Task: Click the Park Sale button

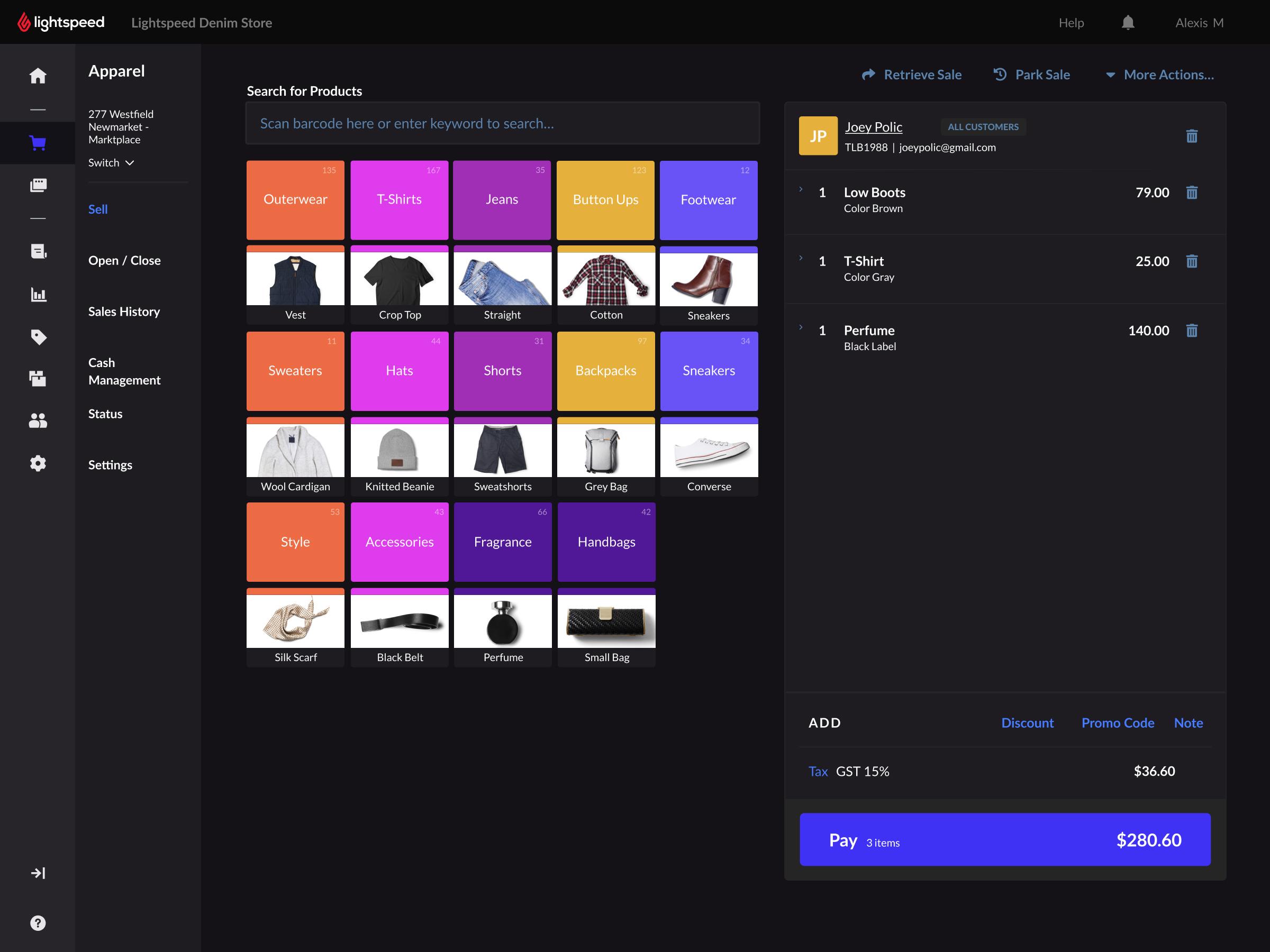Action: point(1031,74)
